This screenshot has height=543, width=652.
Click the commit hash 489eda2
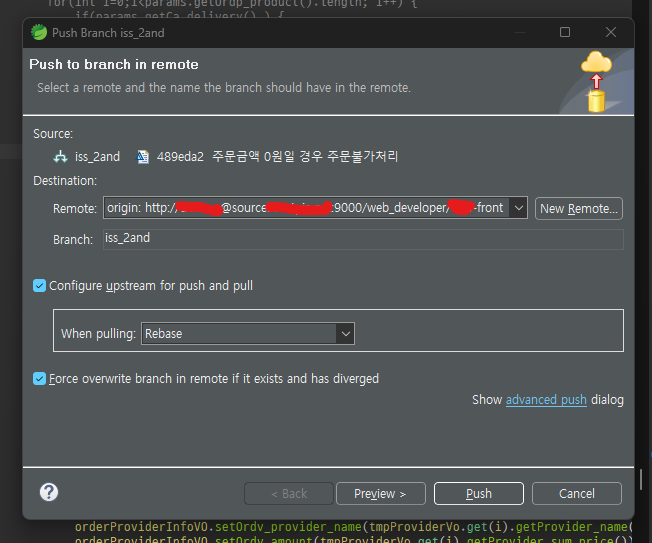(180, 157)
